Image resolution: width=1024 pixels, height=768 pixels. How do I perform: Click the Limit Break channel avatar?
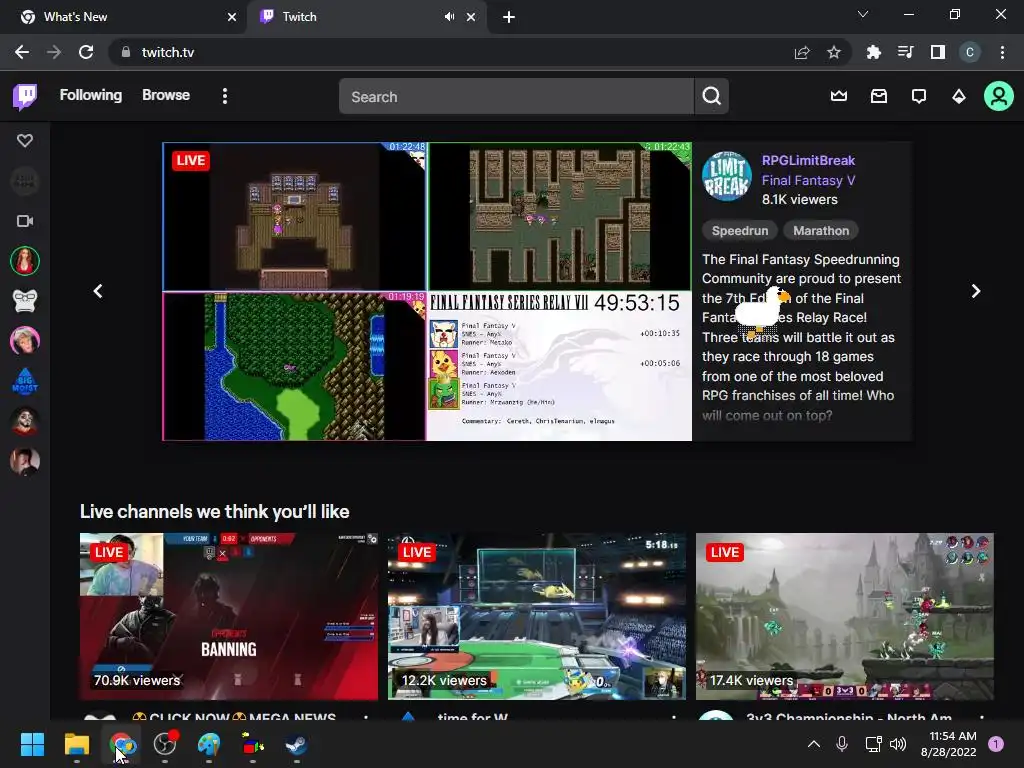coord(726,176)
